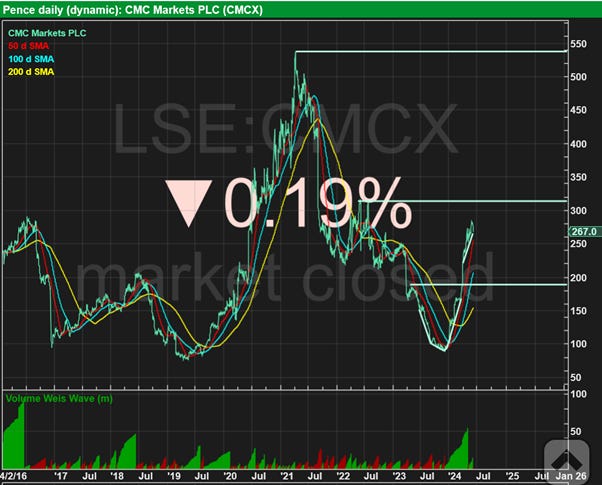The height and width of the screenshot is (485, 602).
Task: Click the '17 year label on time axis
Action: (61, 476)
